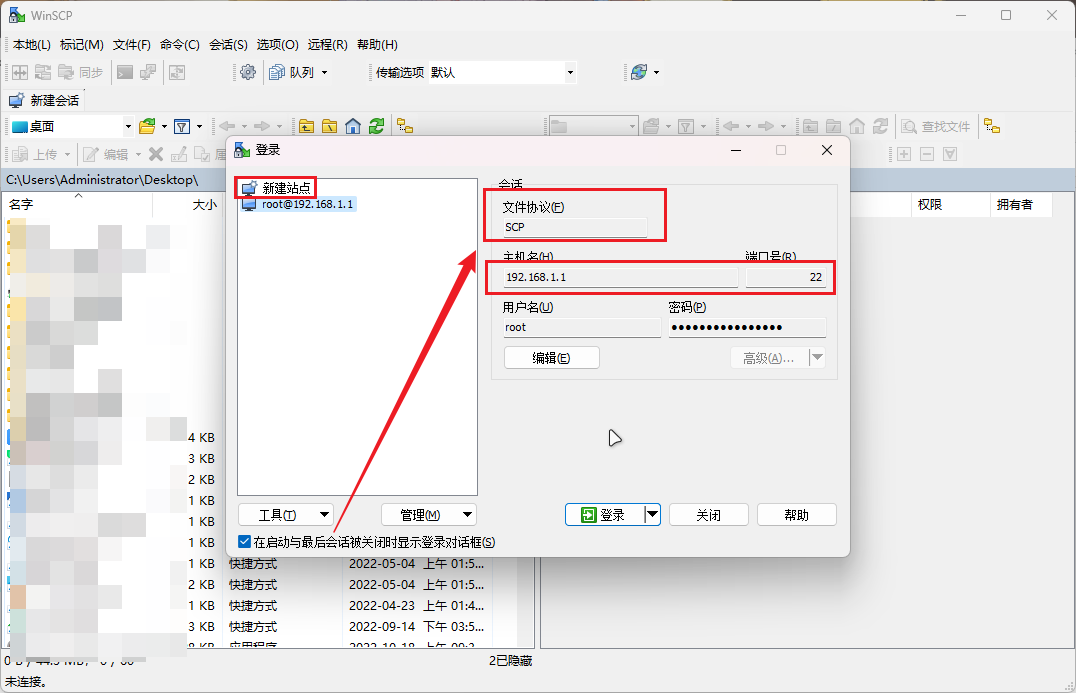Viewport: 1076px width, 693px height.
Task: Go to local parent directory icon
Action: pos(306,126)
